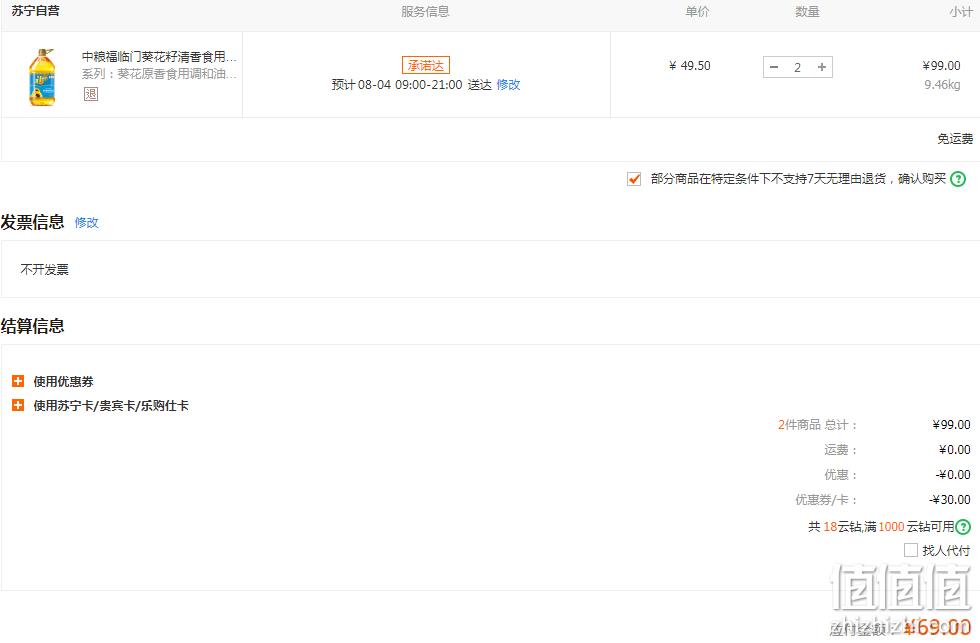The image size is (980, 643).
Task: Click the quantity field showing 2
Action: [x=798, y=67]
